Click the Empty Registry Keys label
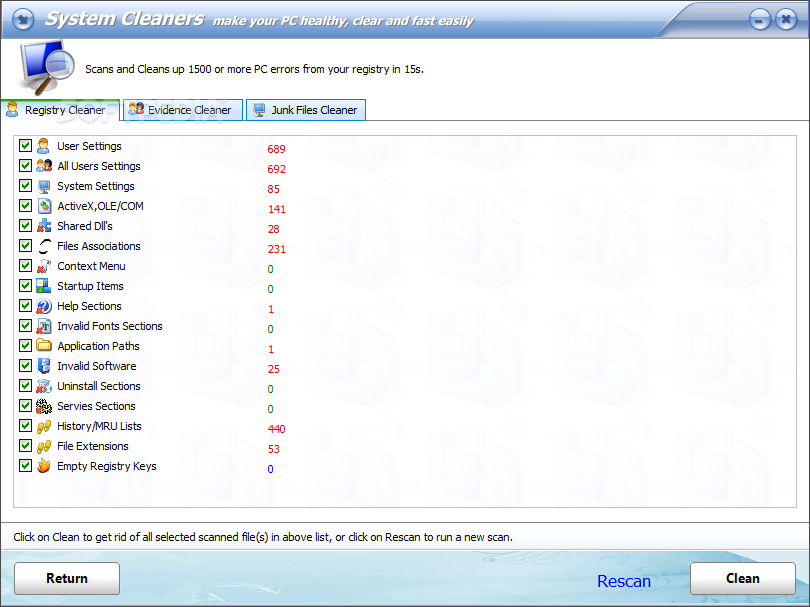Image resolution: width=810 pixels, height=607 pixels. click(106, 466)
